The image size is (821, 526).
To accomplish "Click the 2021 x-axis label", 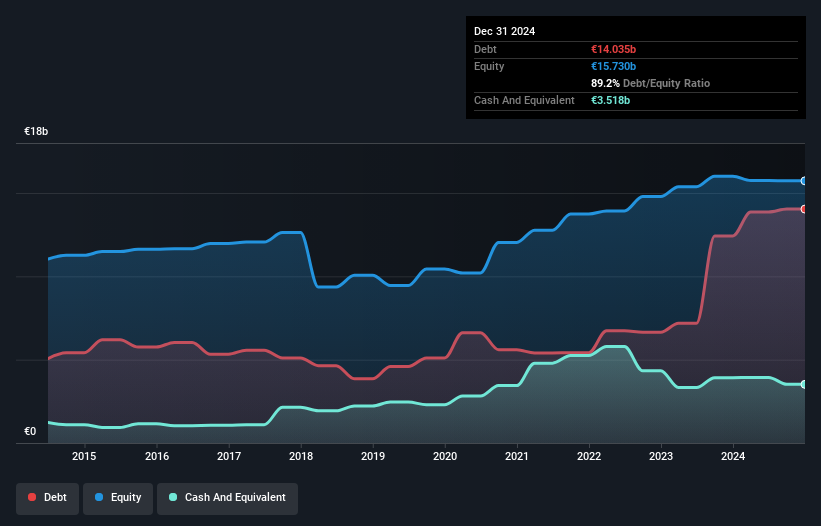I will 517,456.
